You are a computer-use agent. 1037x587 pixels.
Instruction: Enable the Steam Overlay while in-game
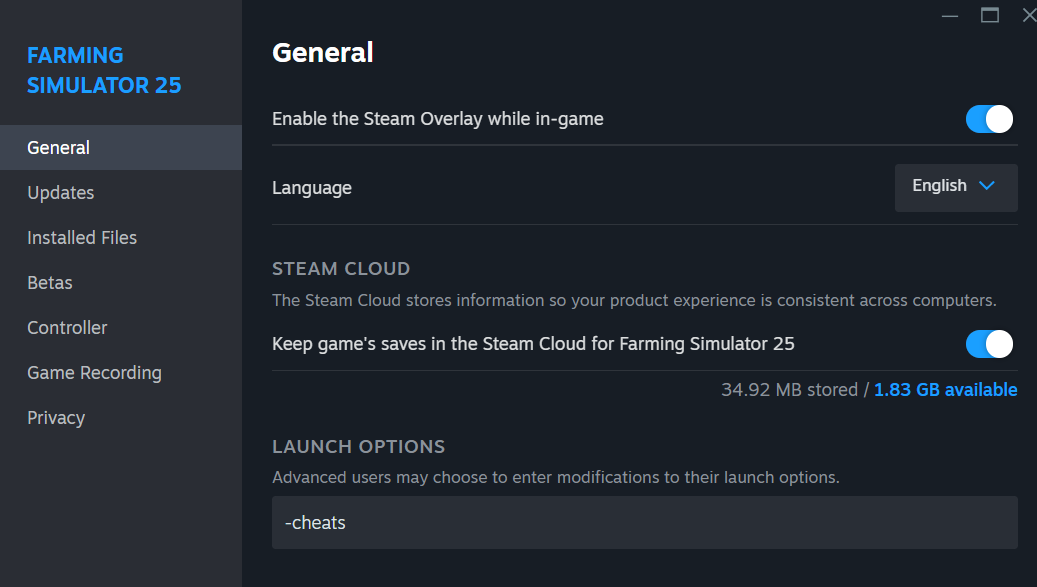coord(988,118)
